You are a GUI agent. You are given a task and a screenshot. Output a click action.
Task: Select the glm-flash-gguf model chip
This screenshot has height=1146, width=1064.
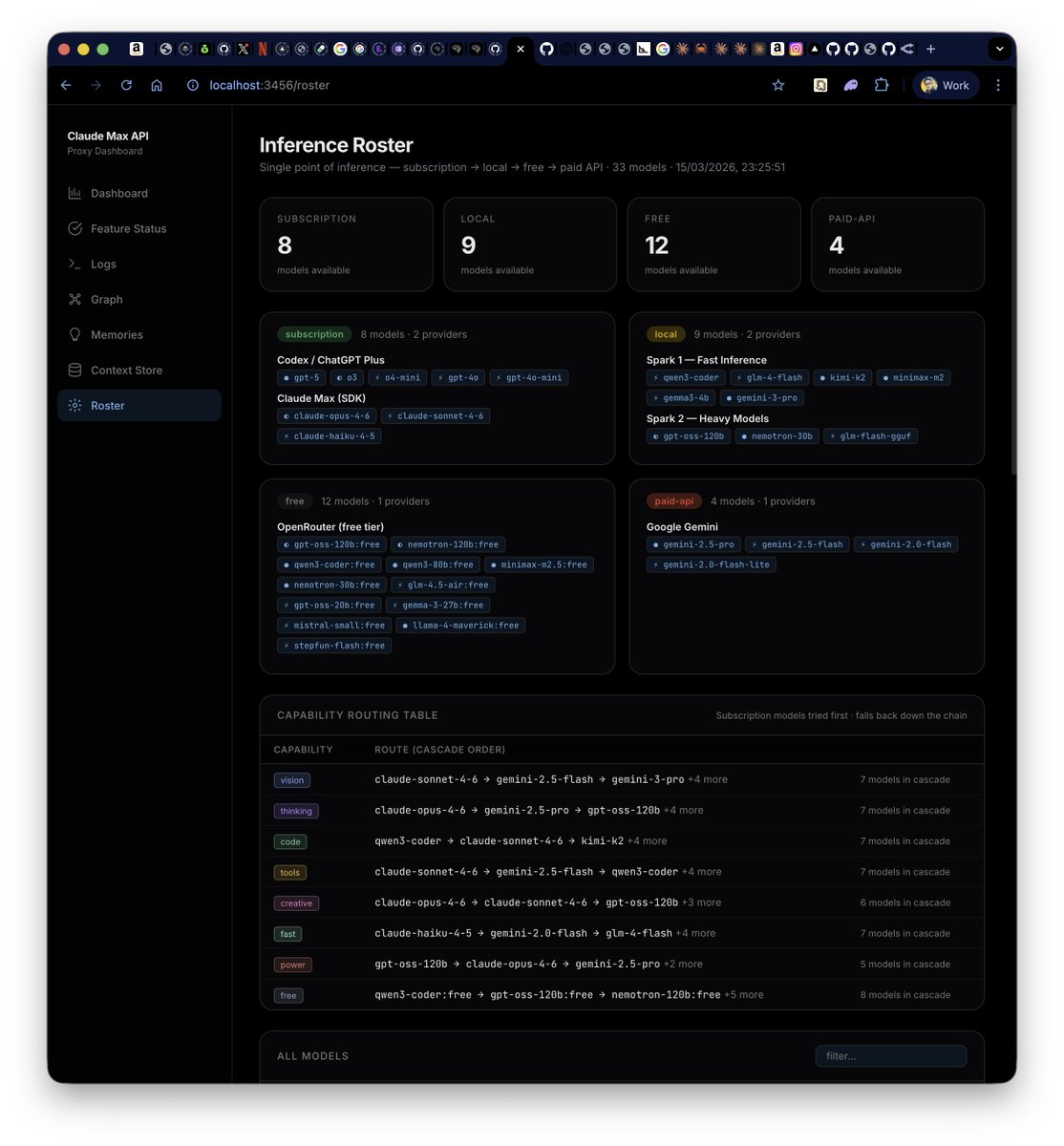(x=870, y=436)
